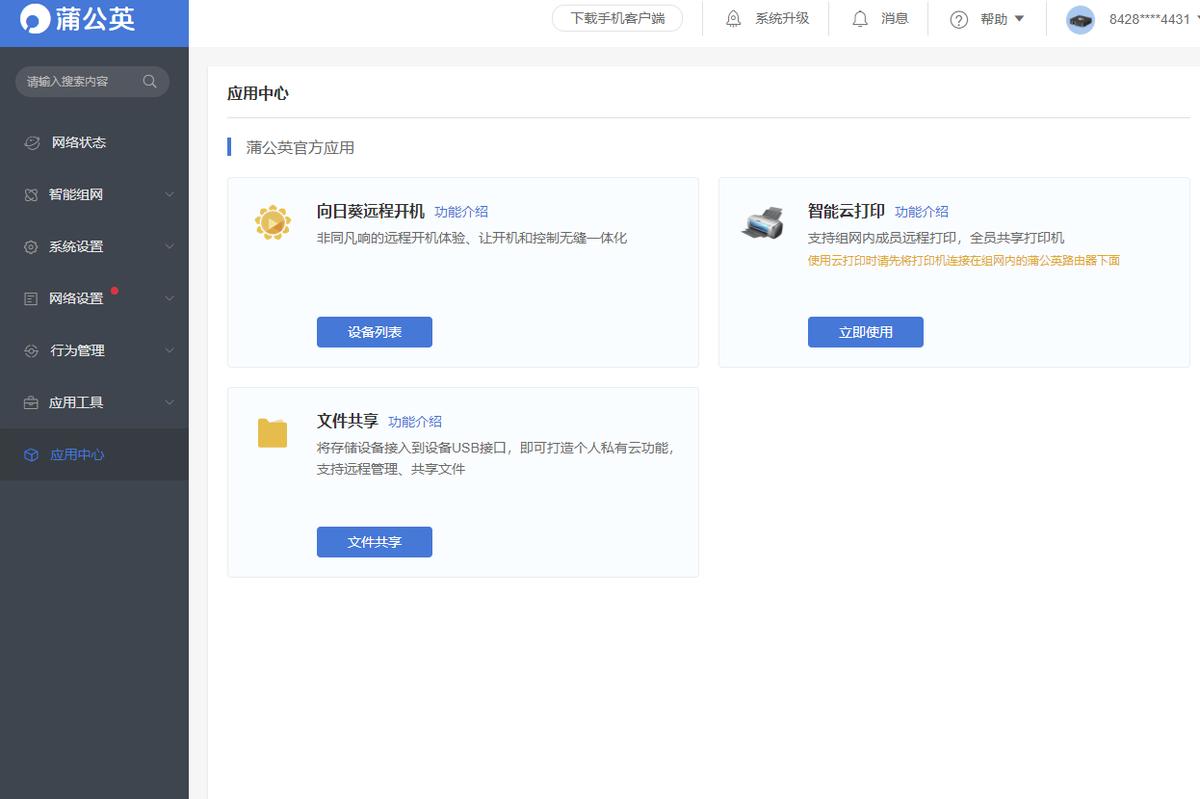Click the search magnifier in the sidebar
This screenshot has height=799, width=1200.
[150, 81]
